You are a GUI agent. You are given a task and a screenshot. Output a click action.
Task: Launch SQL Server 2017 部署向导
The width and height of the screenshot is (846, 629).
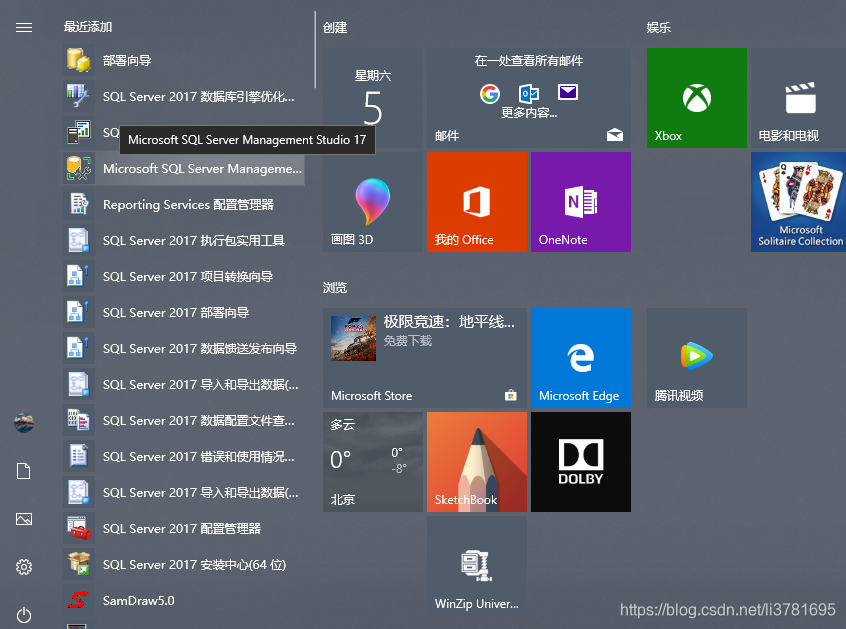(x=183, y=313)
